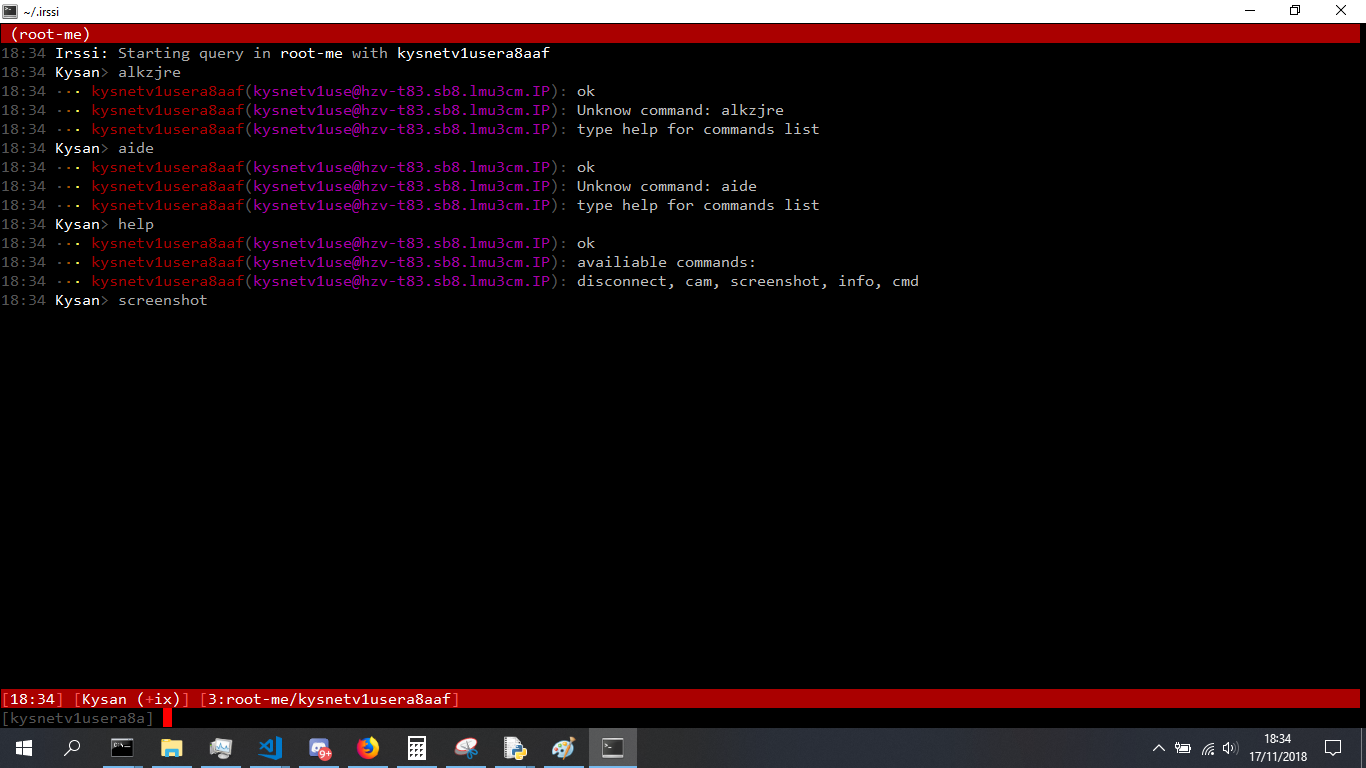This screenshot has width=1366, height=768.
Task: Open the Snipping Tool taskbar icon
Action: tap(467, 747)
